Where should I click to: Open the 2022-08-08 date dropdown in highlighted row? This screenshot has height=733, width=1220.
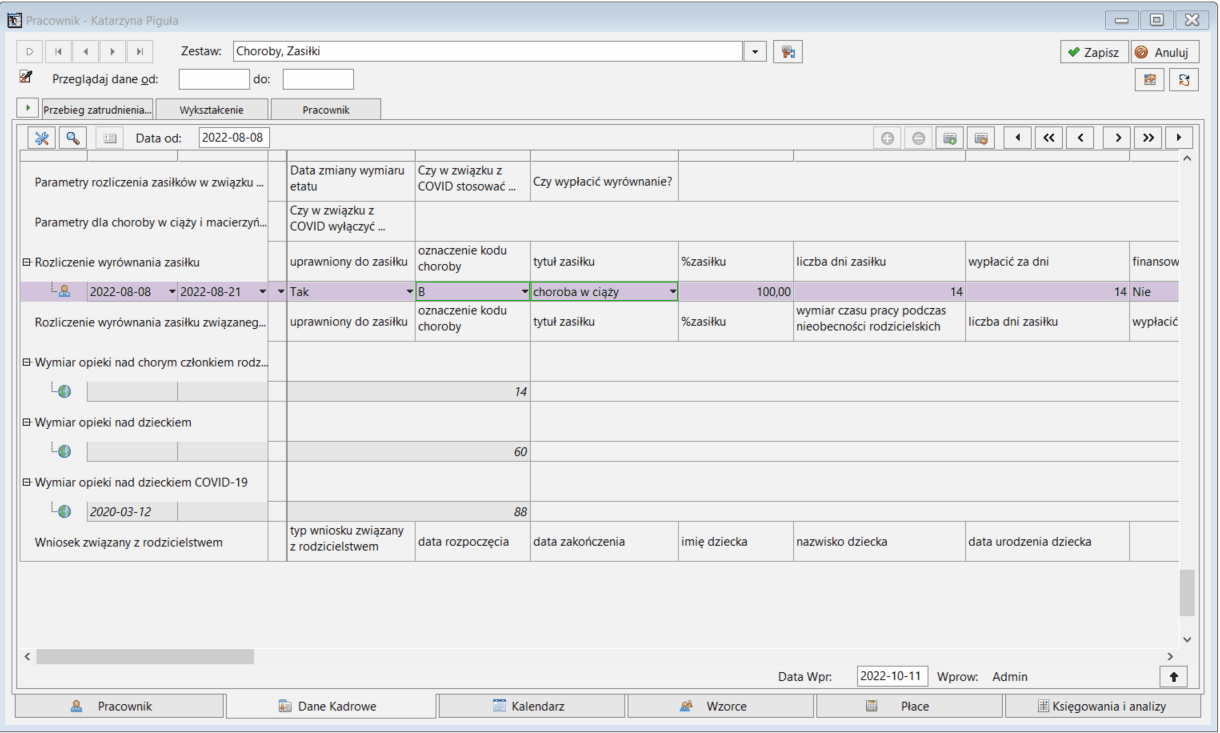[171, 292]
